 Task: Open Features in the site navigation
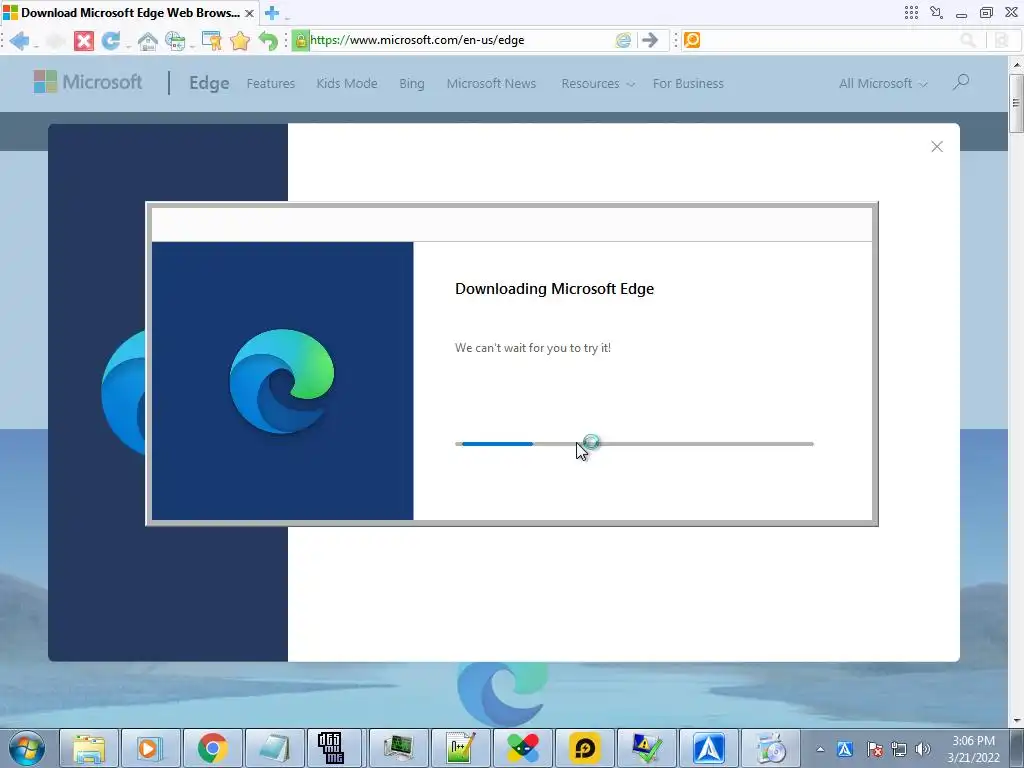point(270,84)
